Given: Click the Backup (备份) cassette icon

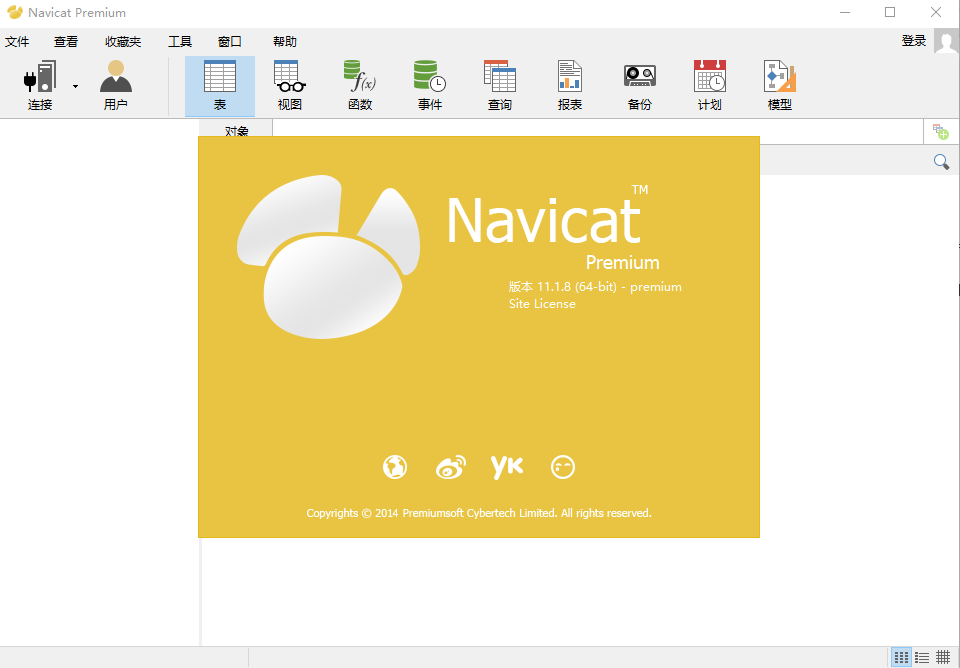Looking at the screenshot, I should point(640,85).
